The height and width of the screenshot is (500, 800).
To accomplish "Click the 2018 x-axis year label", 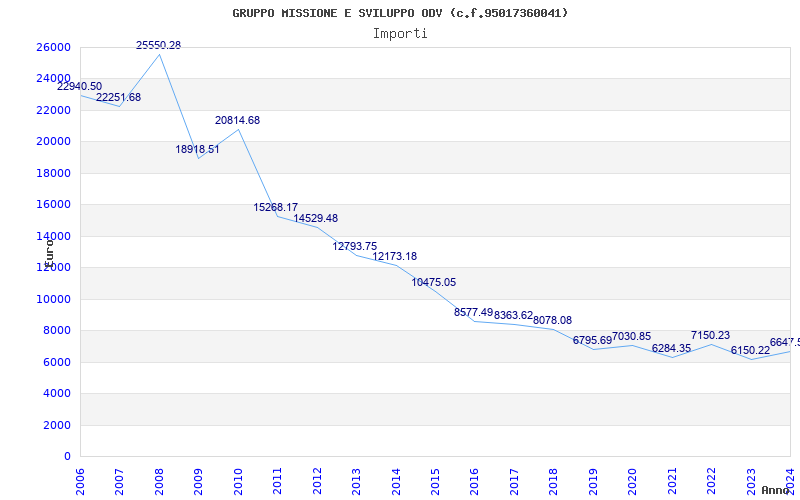I will (554, 482).
